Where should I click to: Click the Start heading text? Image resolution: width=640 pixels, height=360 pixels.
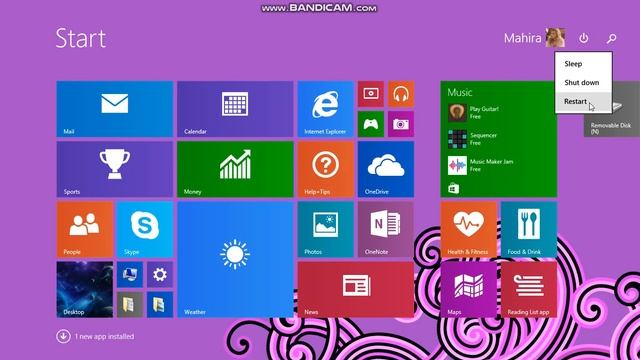pos(81,38)
